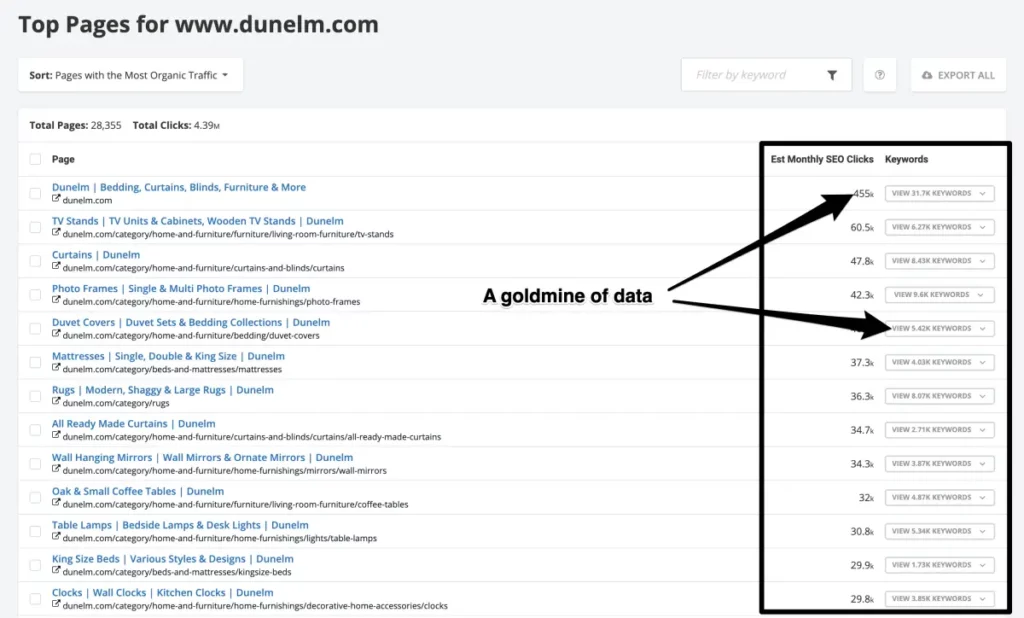This screenshot has width=1024, height=618.
Task: Open the Sort by organic traffic dropdown
Action: [131, 75]
